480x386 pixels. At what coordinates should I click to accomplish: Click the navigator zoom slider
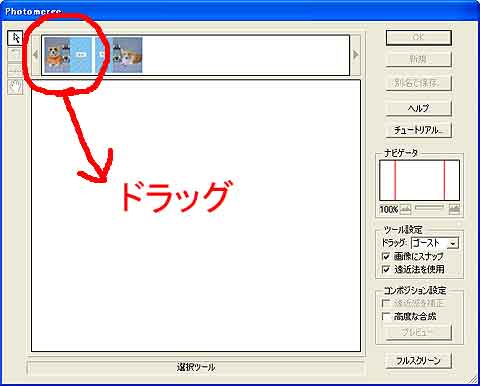tap(429, 208)
